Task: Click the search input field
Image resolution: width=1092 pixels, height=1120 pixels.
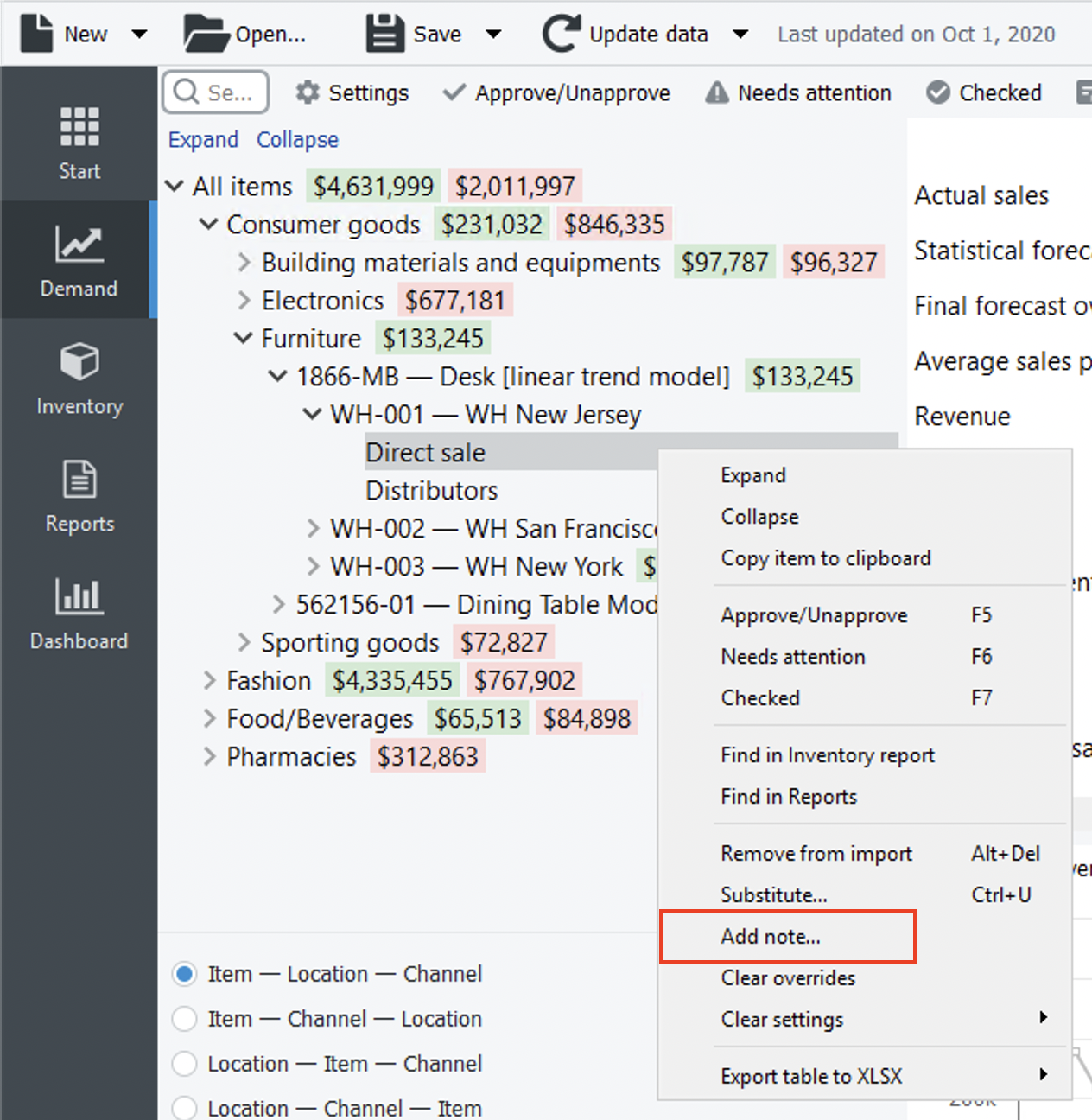Action: [x=216, y=92]
